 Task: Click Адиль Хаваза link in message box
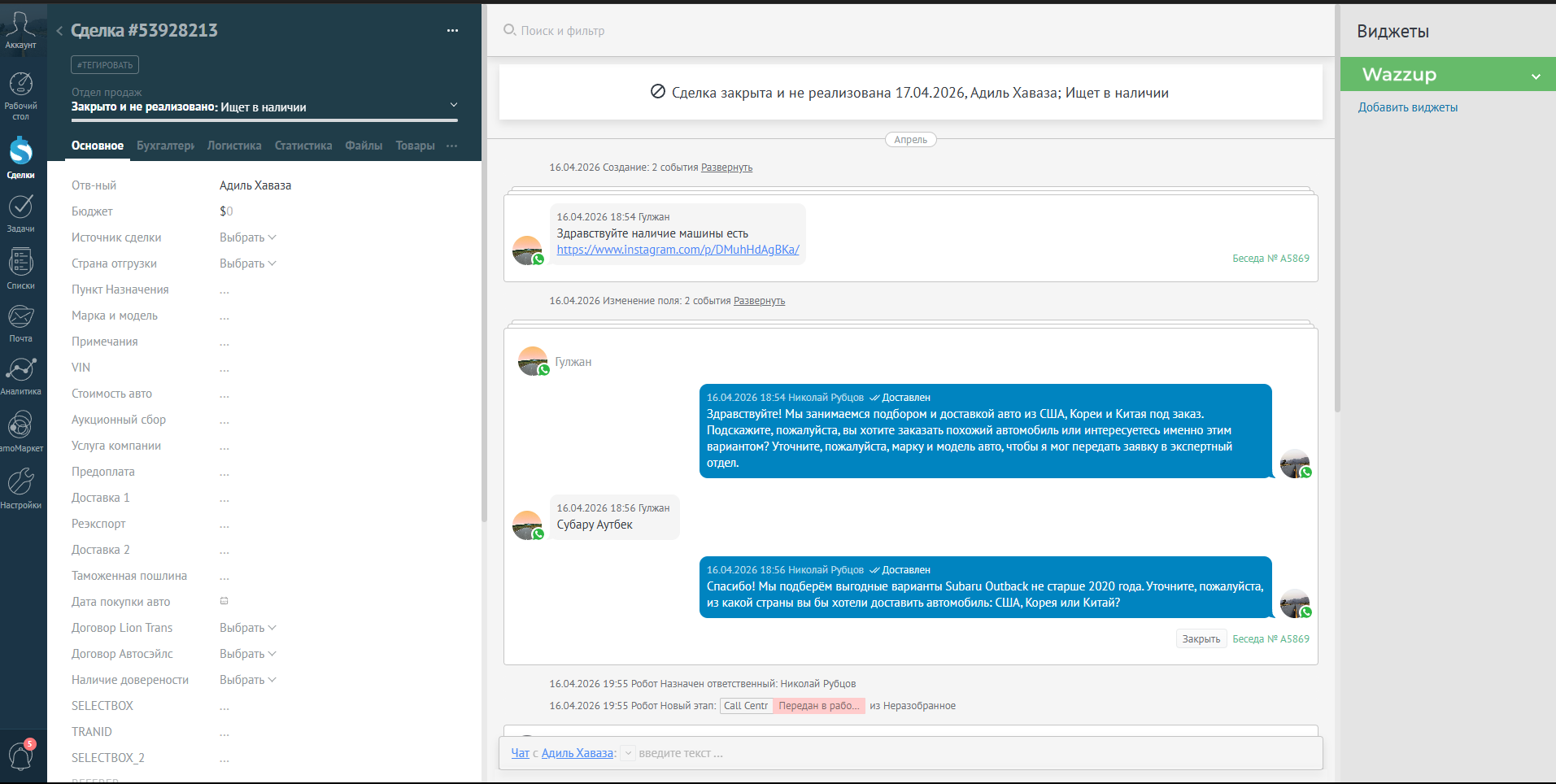click(577, 753)
